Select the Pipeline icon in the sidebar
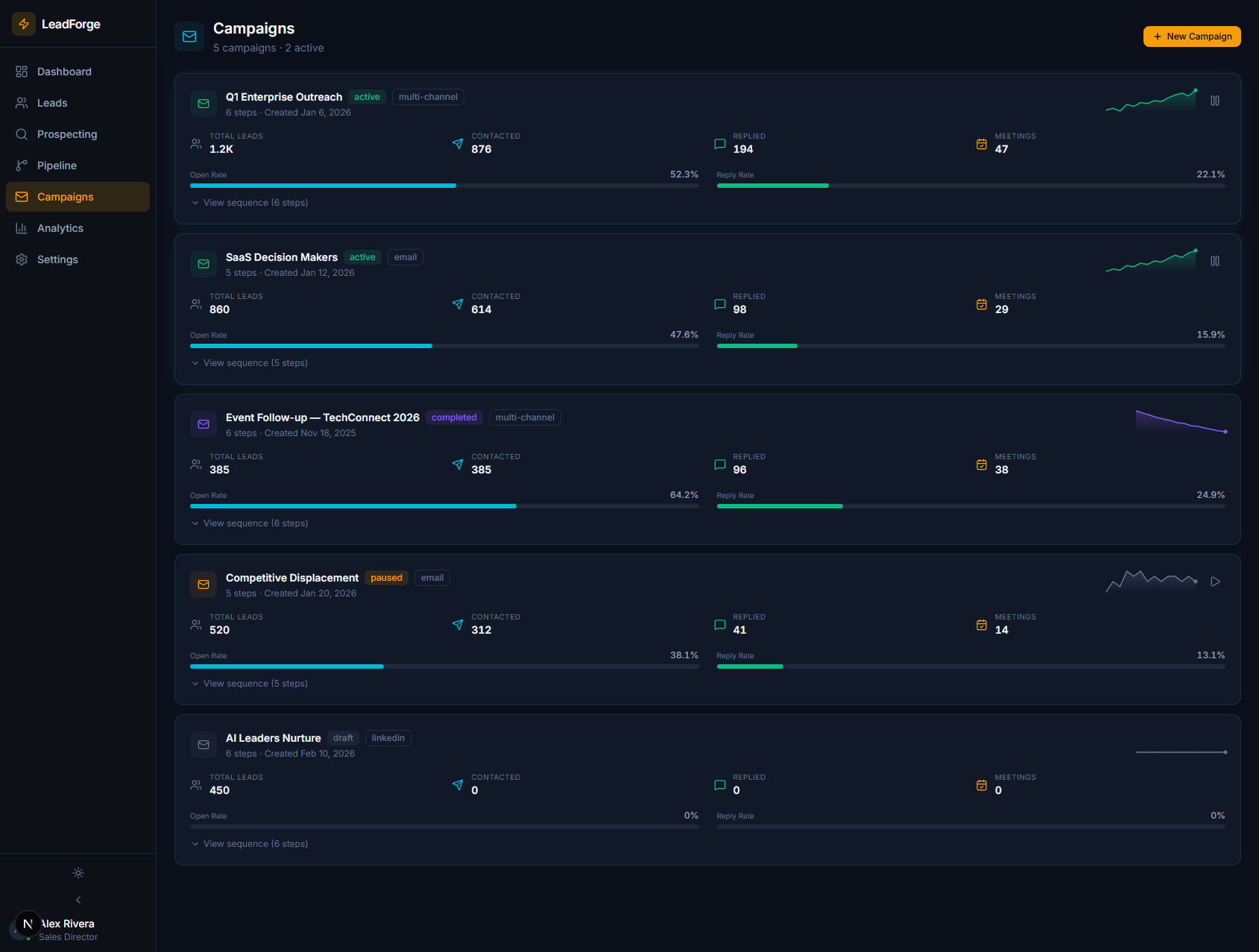 coord(22,165)
